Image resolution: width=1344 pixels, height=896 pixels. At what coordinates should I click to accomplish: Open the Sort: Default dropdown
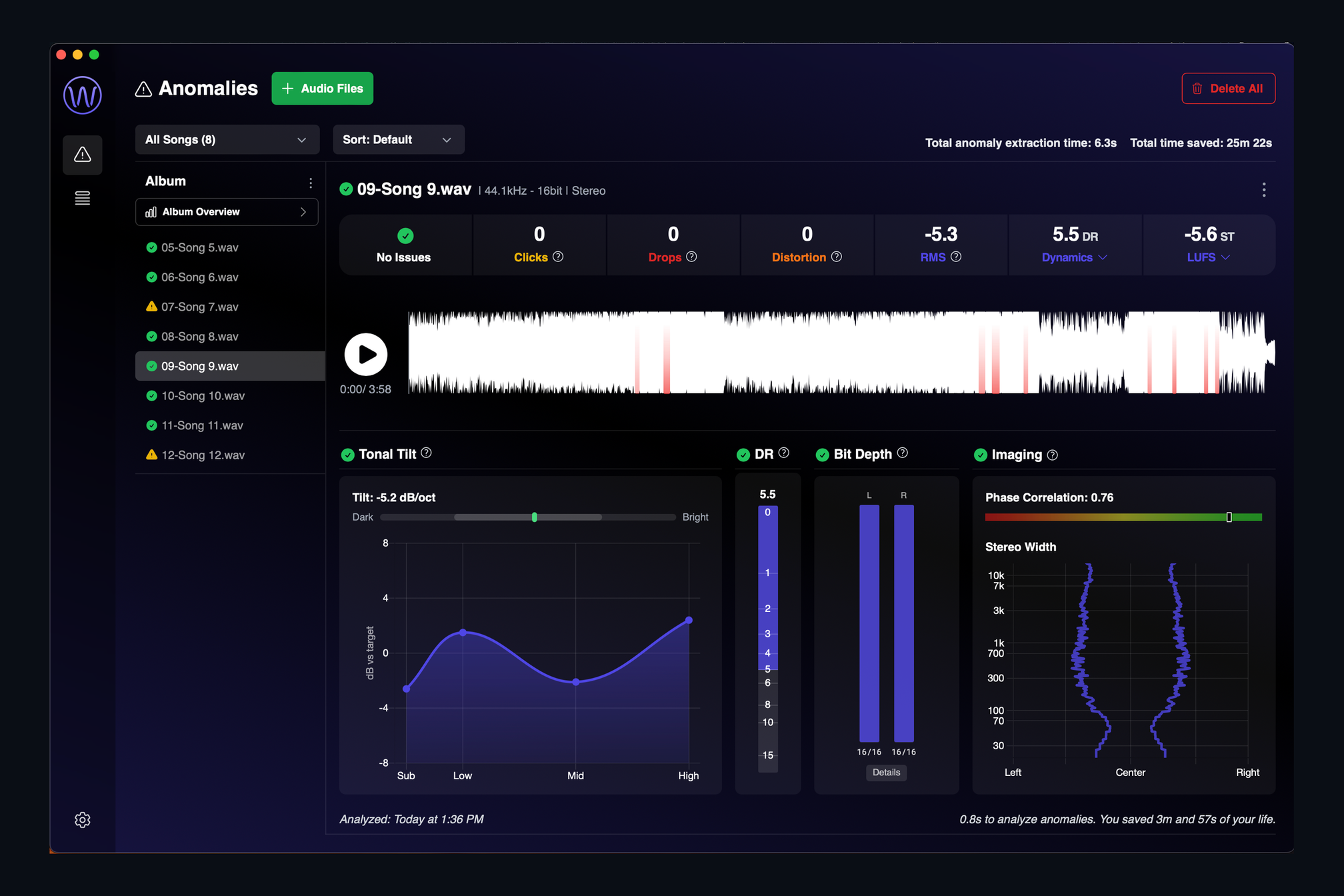[398, 139]
